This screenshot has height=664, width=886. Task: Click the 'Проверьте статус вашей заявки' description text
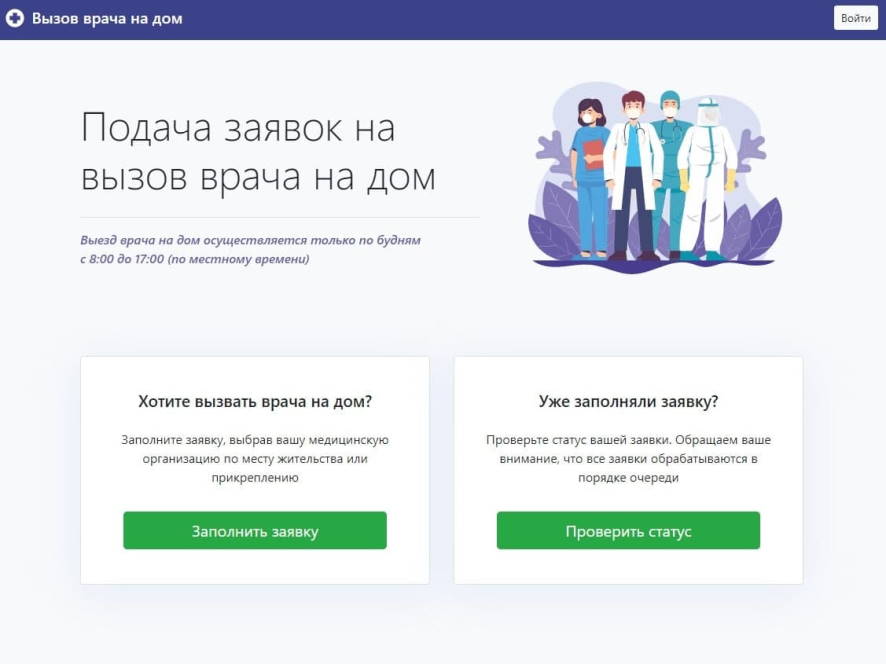pos(628,458)
